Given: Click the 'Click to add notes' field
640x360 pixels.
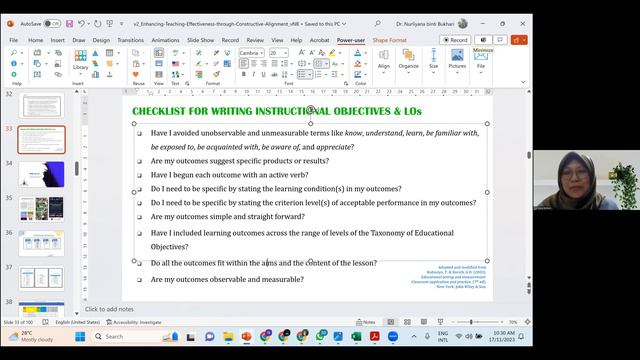Looking at the screenshot, I should (109, 309).
